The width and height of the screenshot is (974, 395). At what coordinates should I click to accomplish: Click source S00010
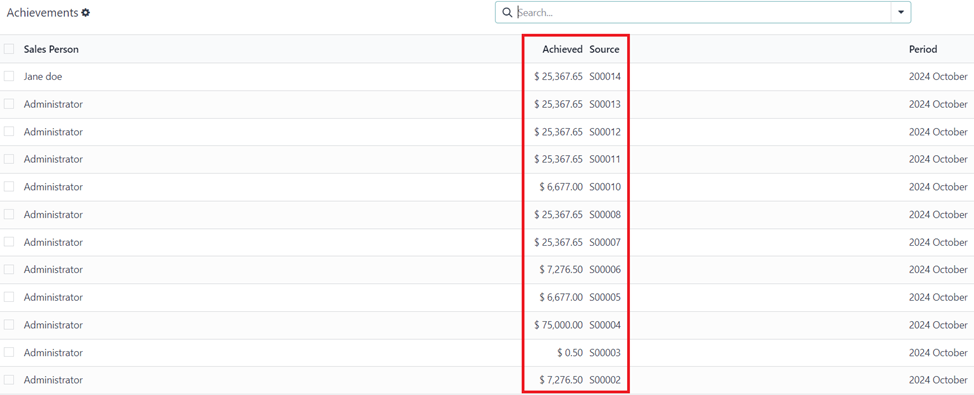[x=605, y=187]
